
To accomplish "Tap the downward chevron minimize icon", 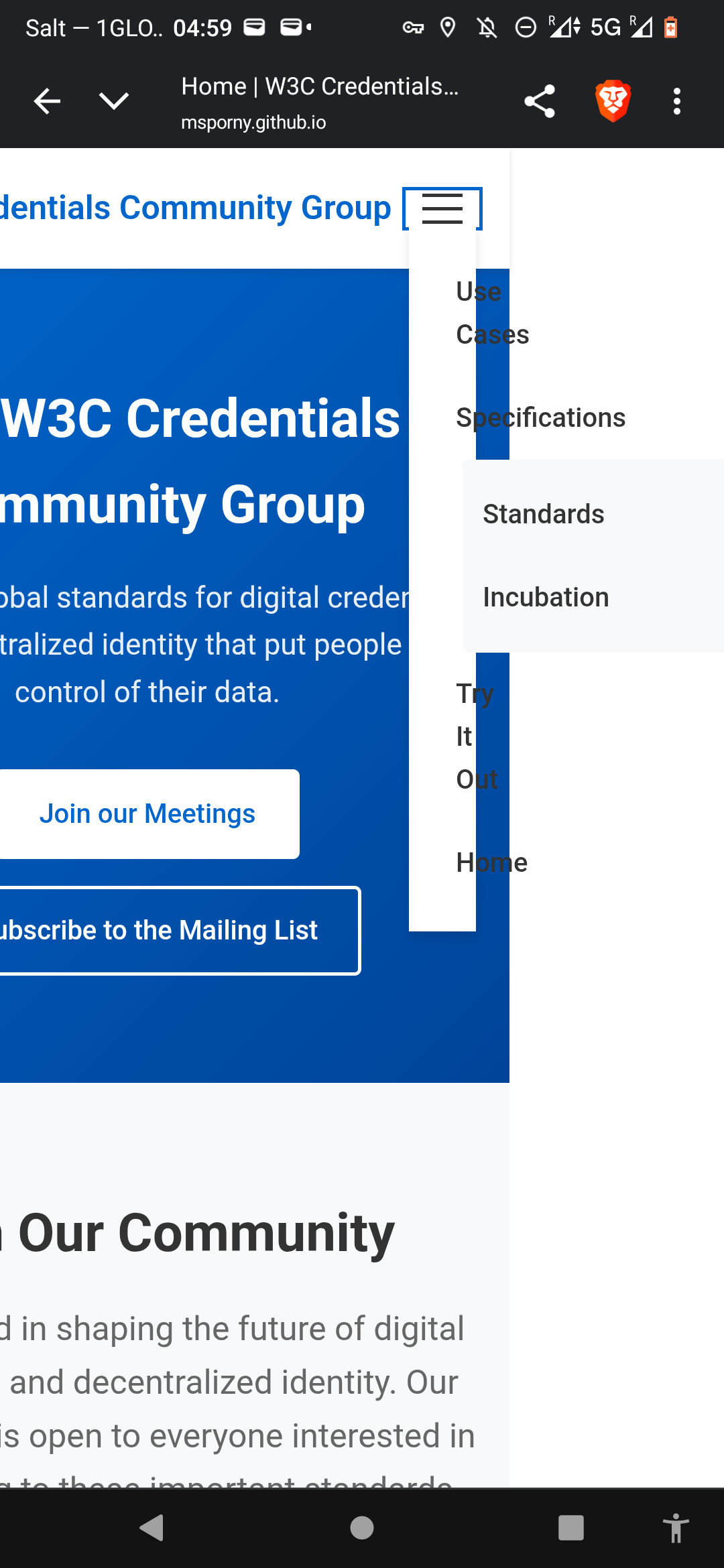I will pyautogui.click(x=114, y=101).
